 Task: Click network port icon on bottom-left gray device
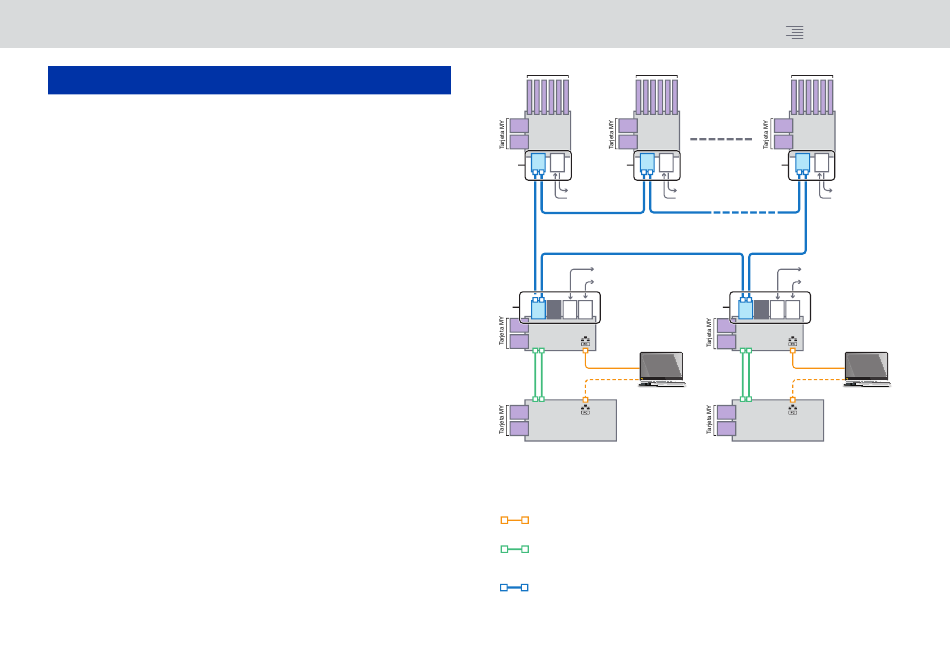pos(585,410)
